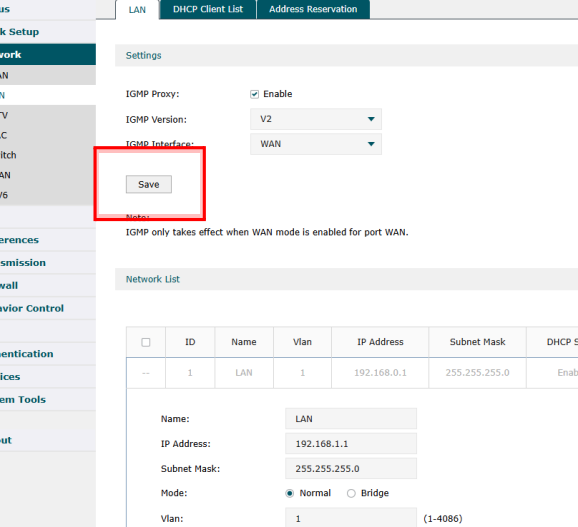Select the LAN tab
The width and height of the screenshot is (578, 527).
[x=137, y=10]
